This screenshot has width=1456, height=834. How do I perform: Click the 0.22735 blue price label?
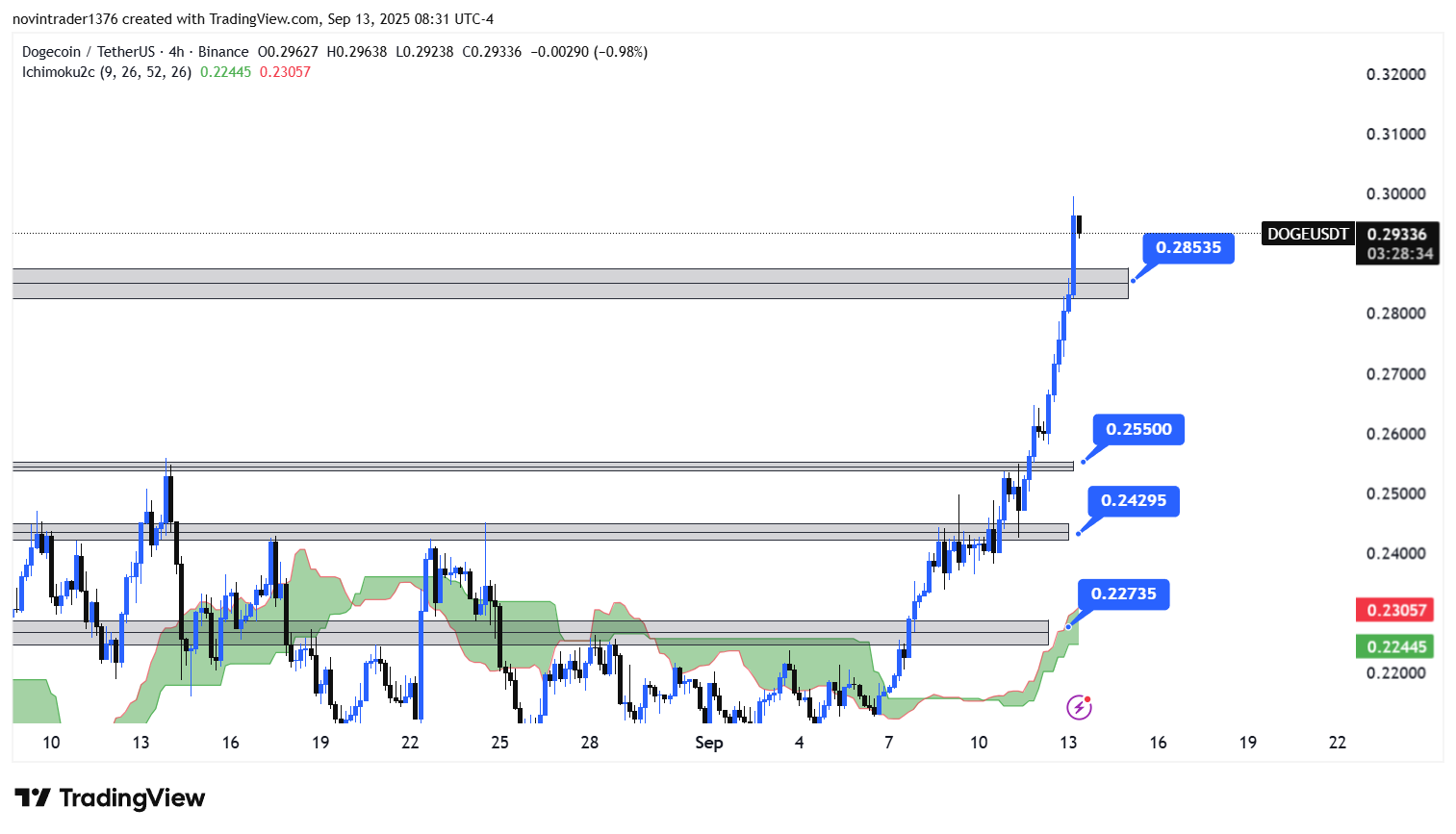point(1123,594)
